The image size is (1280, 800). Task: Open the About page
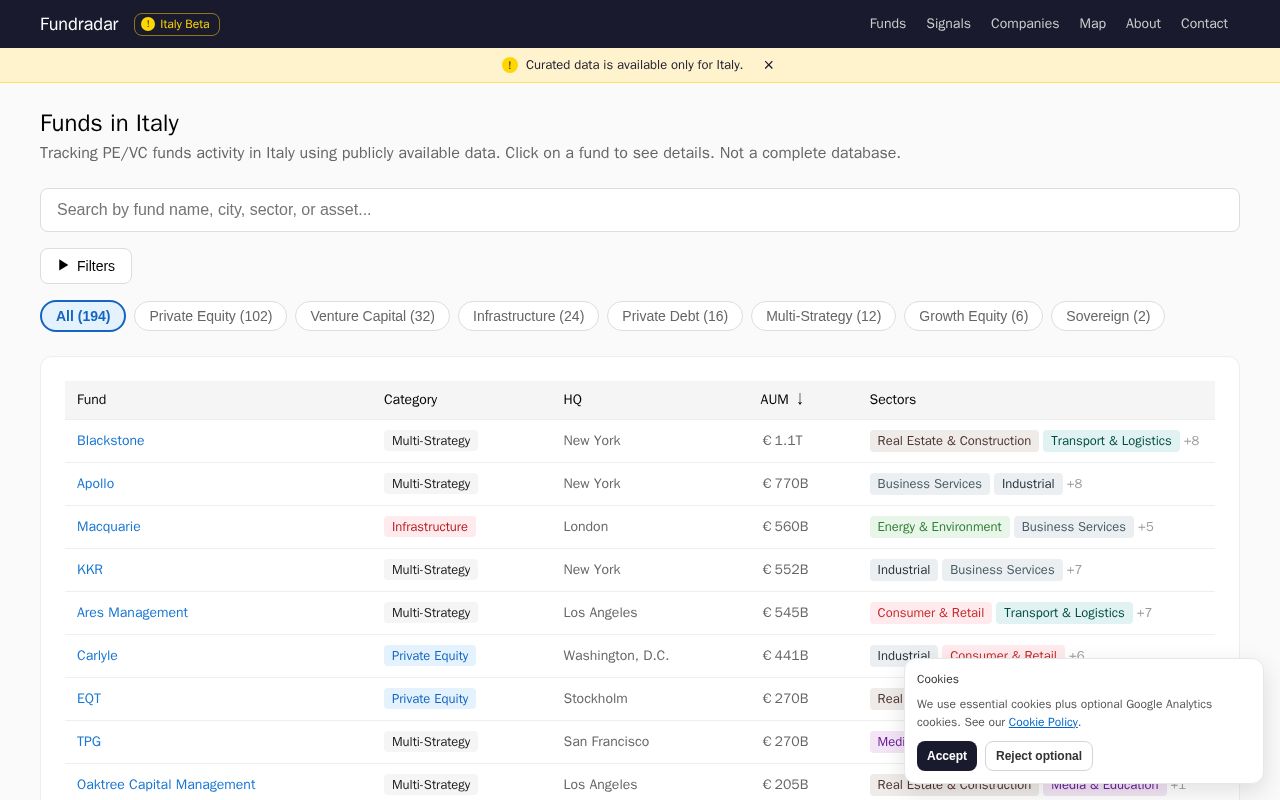coord(1143,24)
